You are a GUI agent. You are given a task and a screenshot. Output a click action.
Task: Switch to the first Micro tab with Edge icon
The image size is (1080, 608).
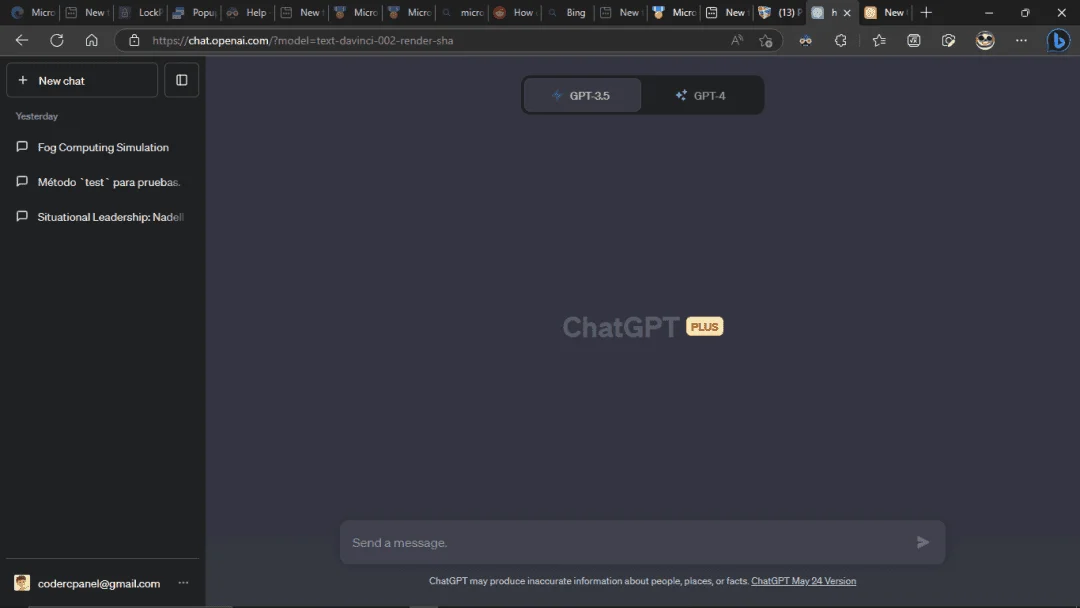point(34,12)
